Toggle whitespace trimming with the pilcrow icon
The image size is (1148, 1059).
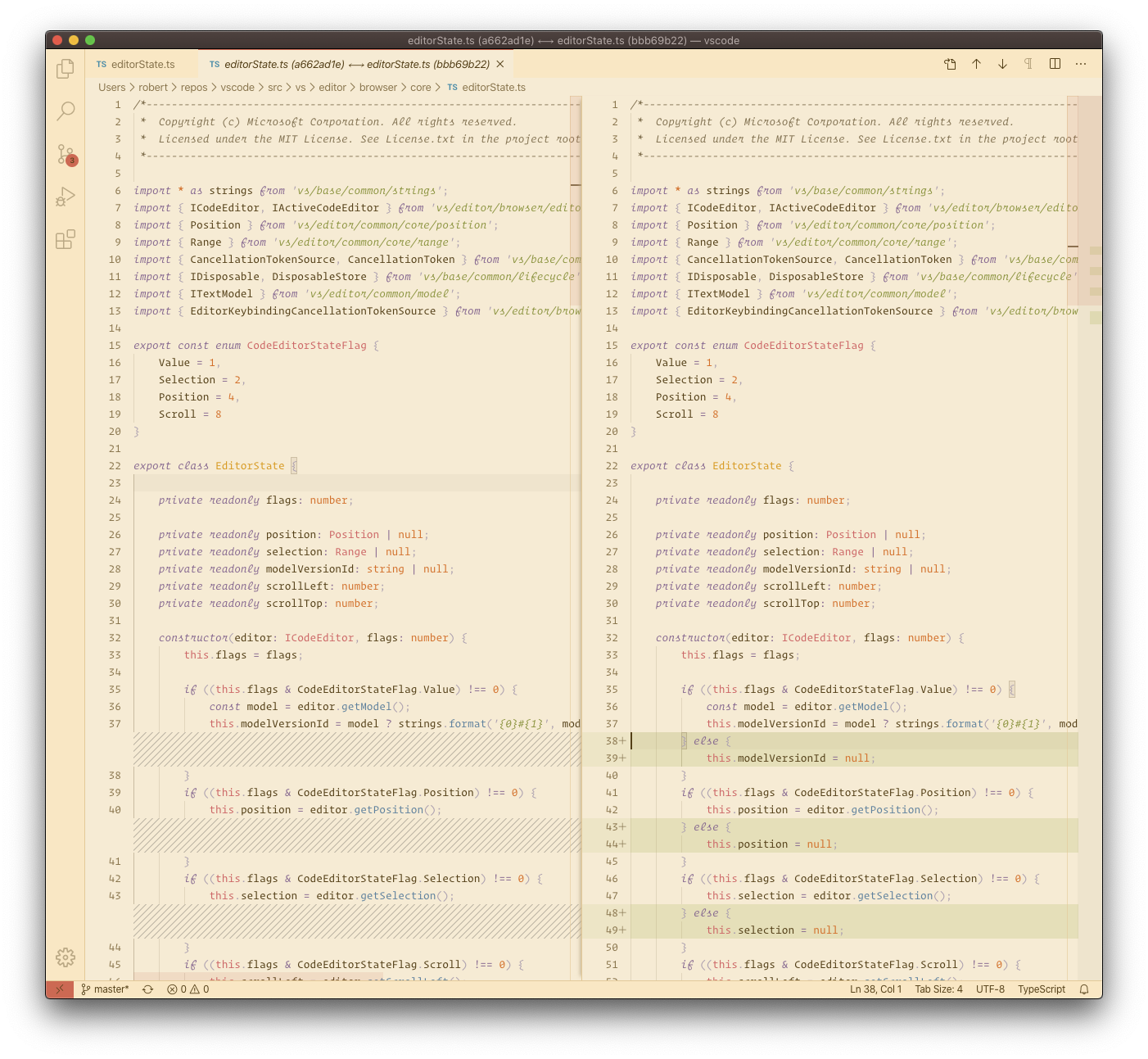[1028, 64]
